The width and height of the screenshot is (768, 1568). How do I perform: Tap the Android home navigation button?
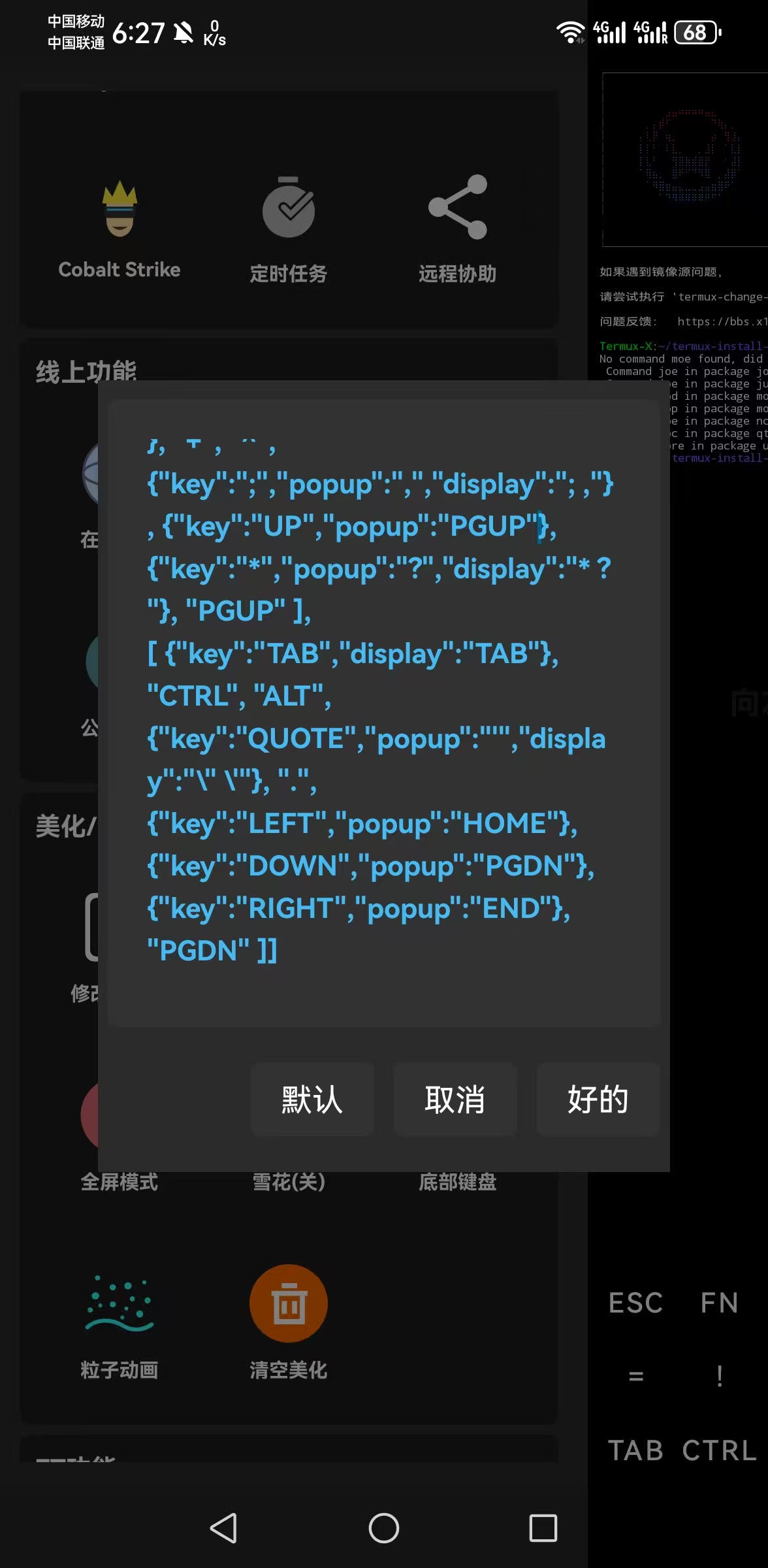point(384,1528)
